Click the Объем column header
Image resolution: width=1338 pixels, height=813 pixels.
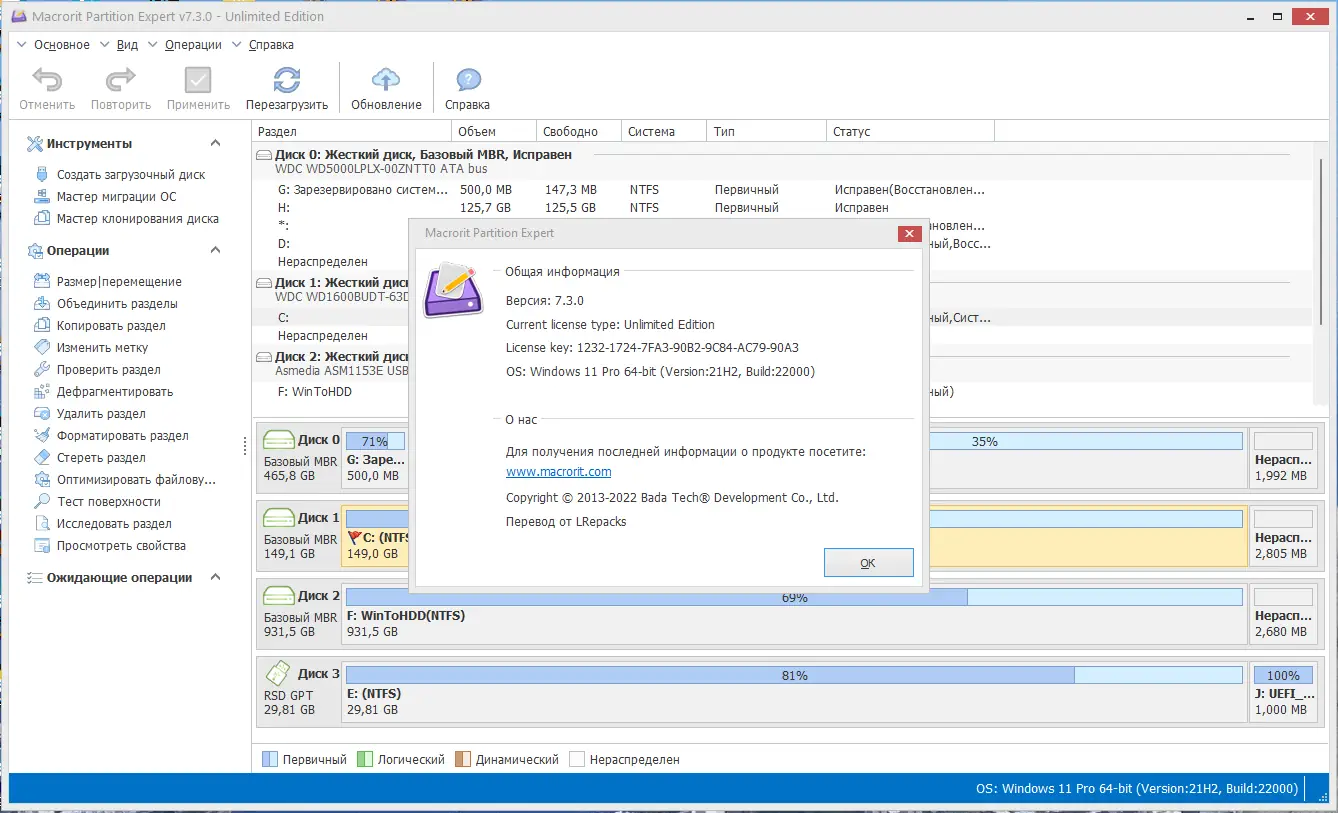pyautogui.click(x=495, y=132)
